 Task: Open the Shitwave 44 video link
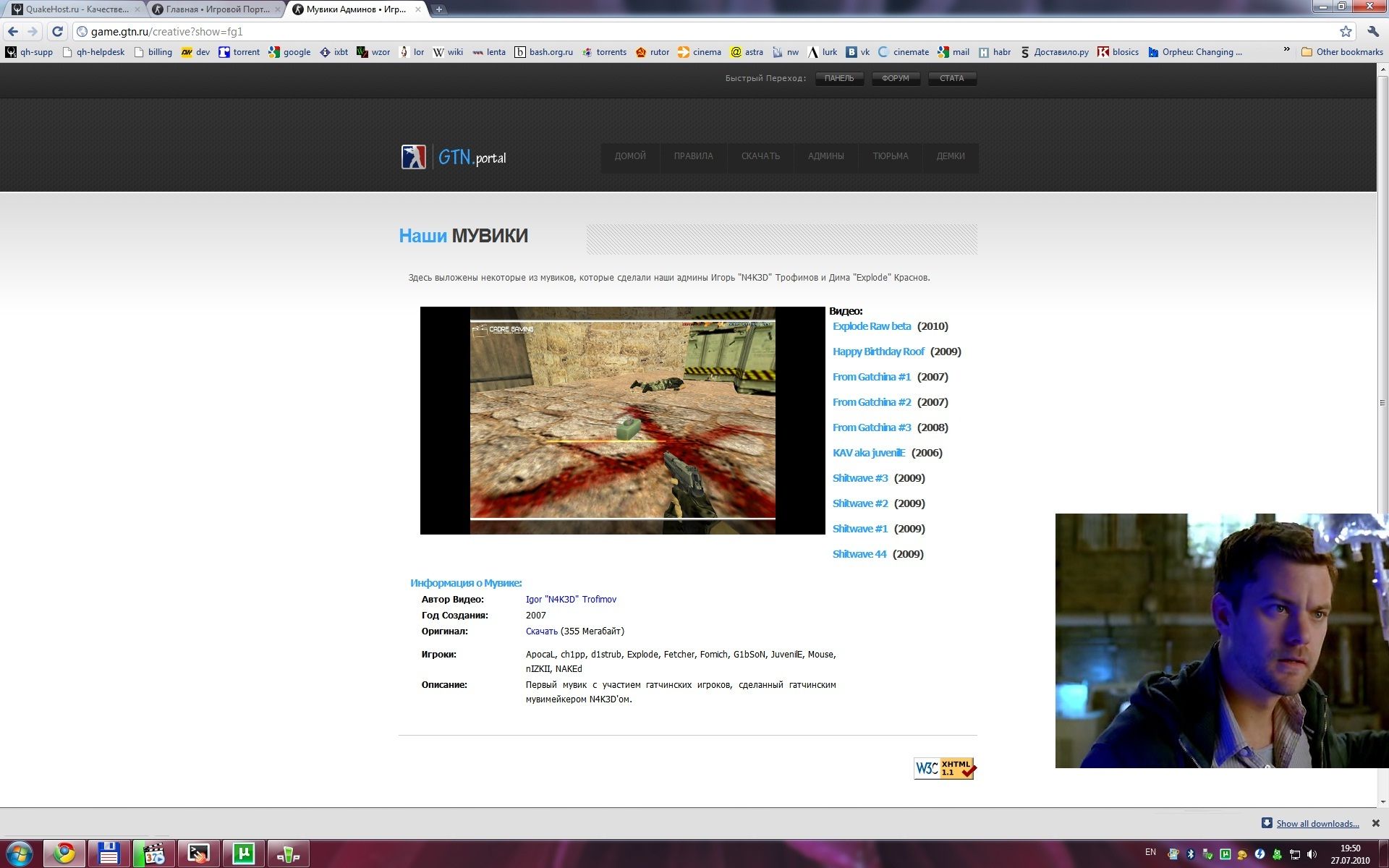[x=859, y=554]
